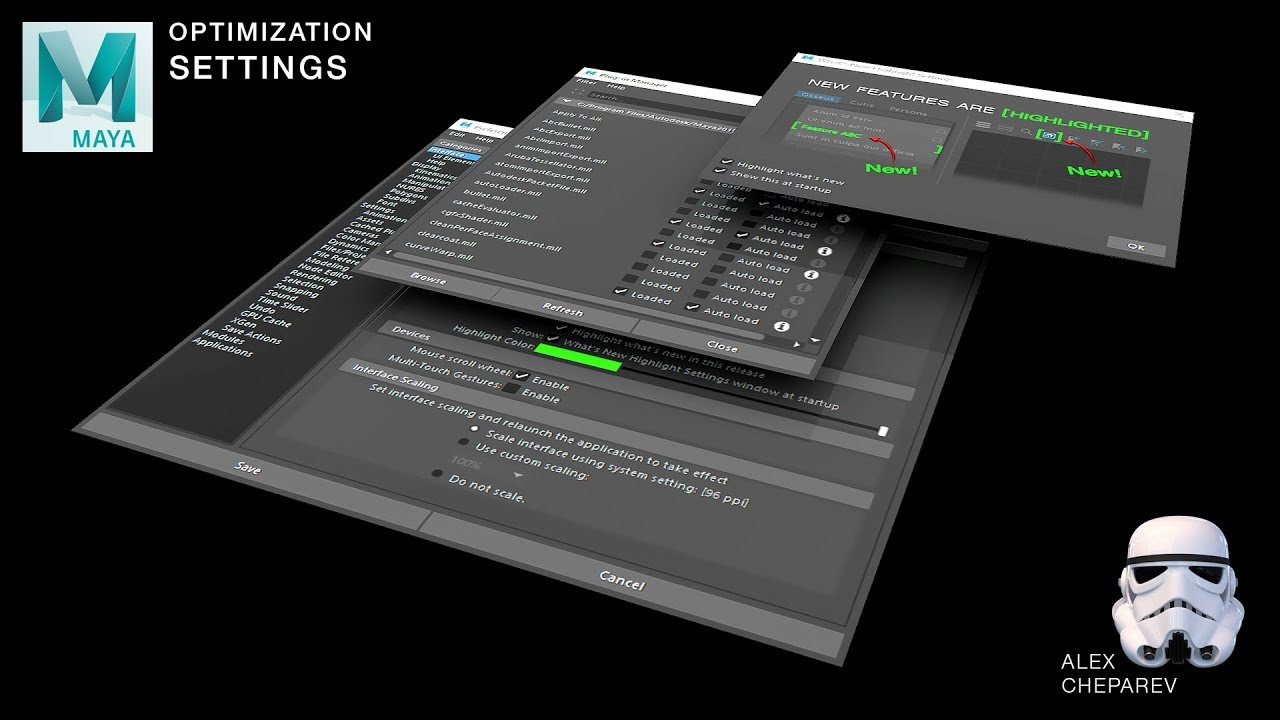Select Save Actions category
Image resolution: width=1280 pixels, height=720 pixels.
coord(252,334)
